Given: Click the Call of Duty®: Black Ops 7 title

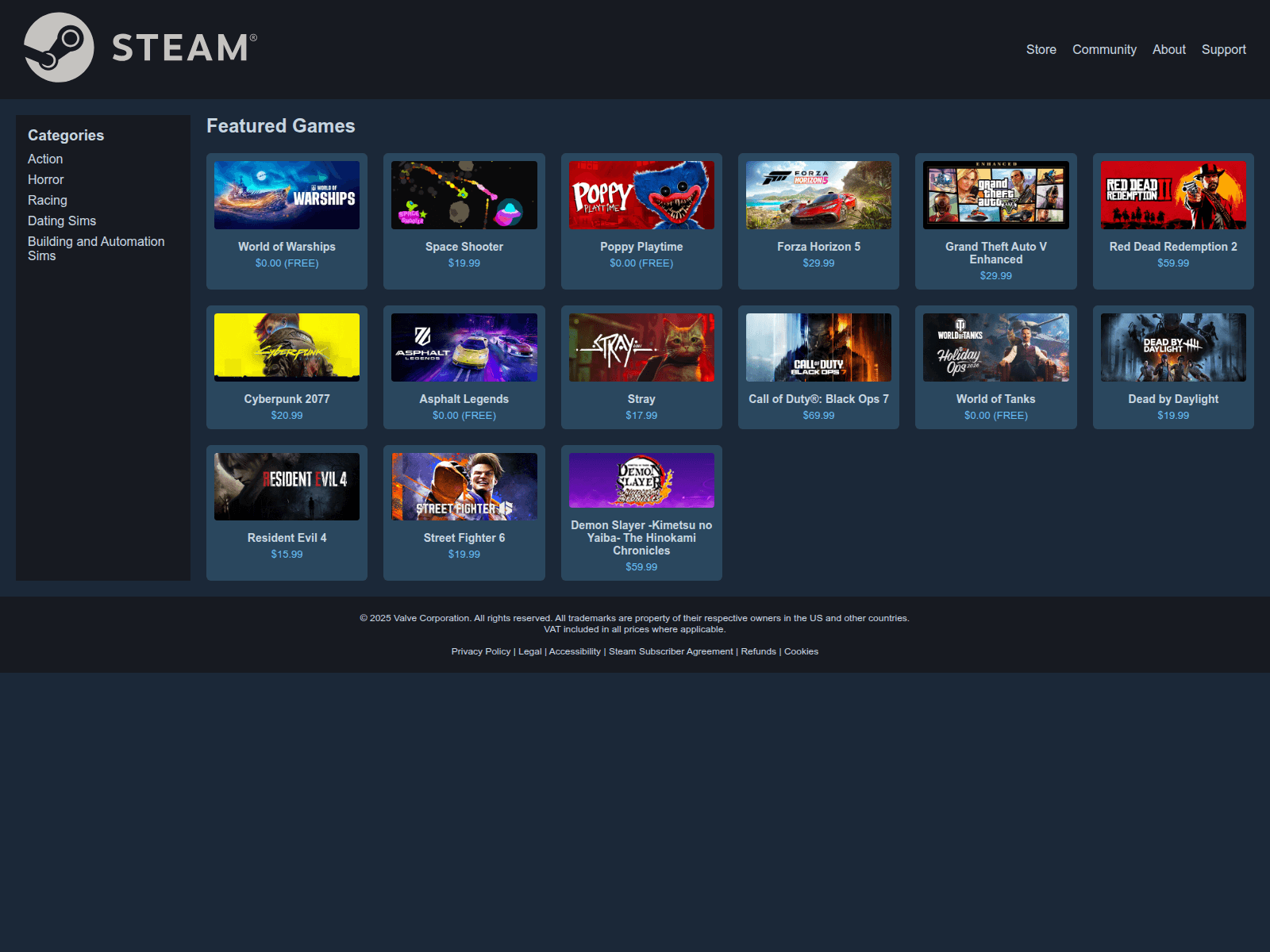Looking at the screenshot, I should point(818,399).
